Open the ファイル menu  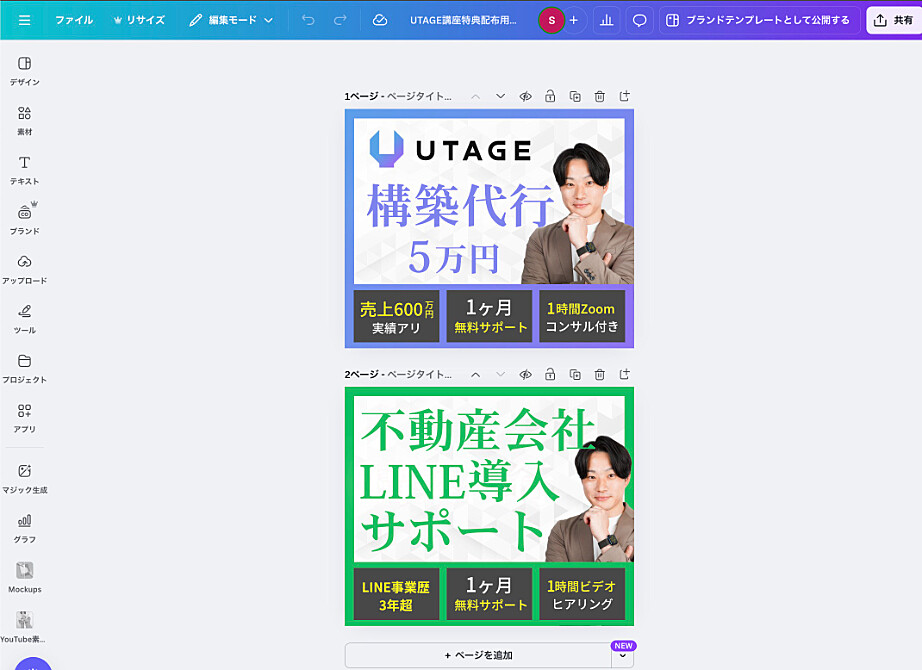[74, 20]
